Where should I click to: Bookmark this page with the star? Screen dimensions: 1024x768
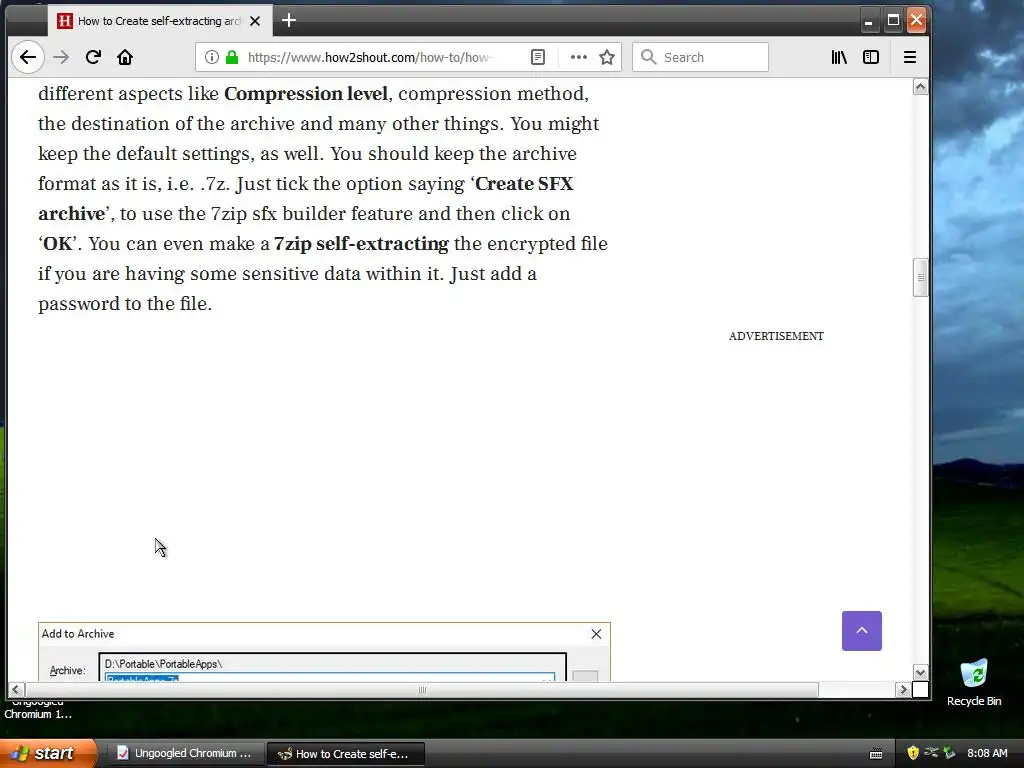coord(607,57)
